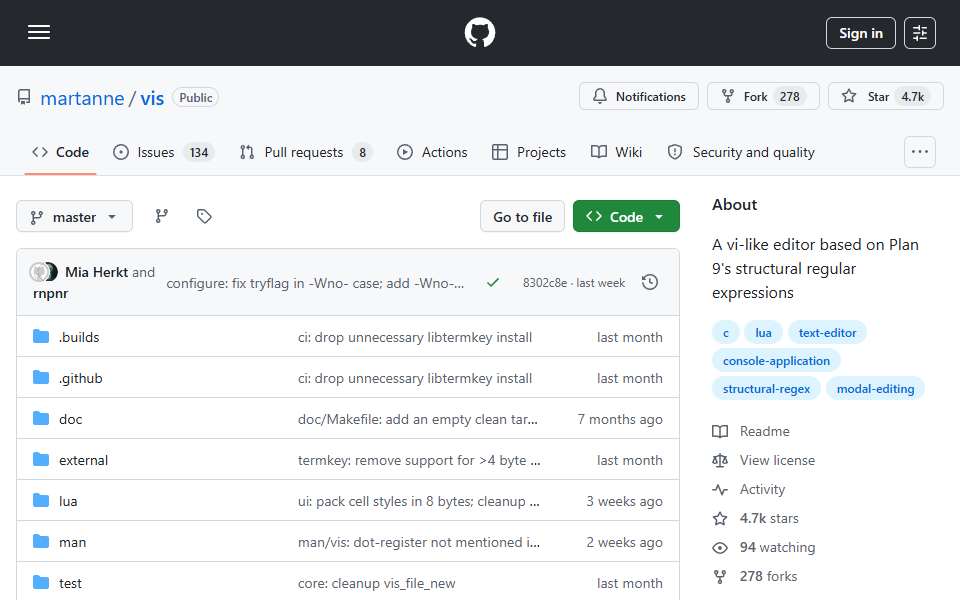Open the Actions tab

432,152
